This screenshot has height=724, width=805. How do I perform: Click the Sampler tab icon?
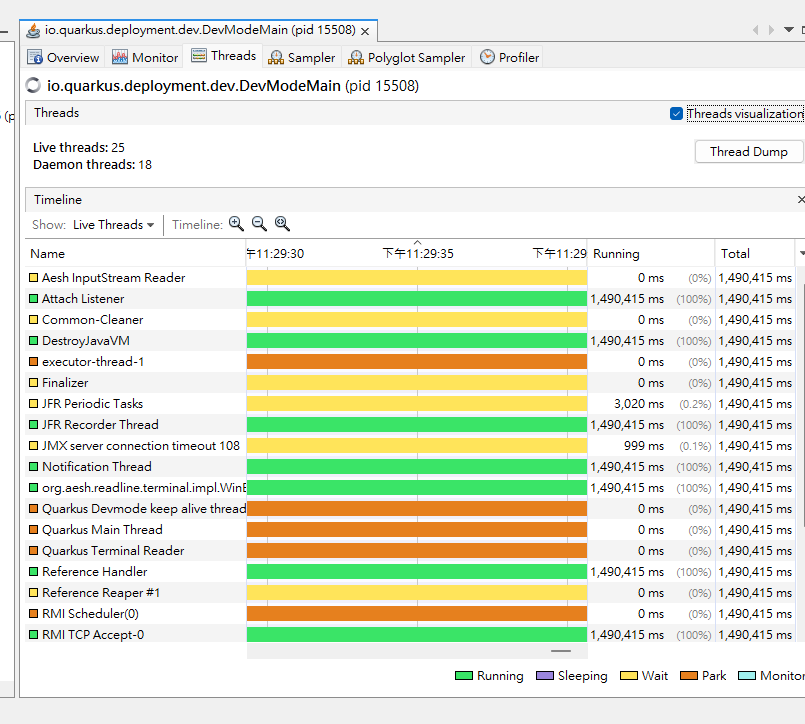click(x=276, y=57)
